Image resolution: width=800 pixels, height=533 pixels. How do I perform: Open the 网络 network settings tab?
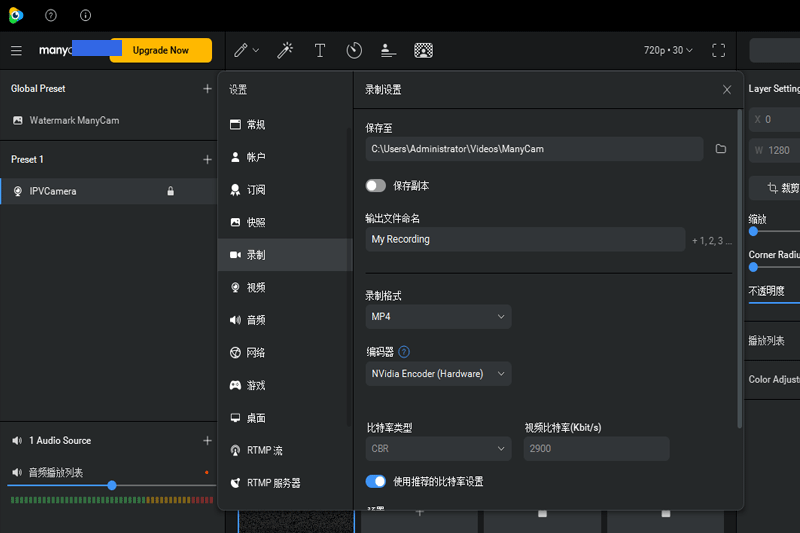pyautogui.click(x=285, y=353)
